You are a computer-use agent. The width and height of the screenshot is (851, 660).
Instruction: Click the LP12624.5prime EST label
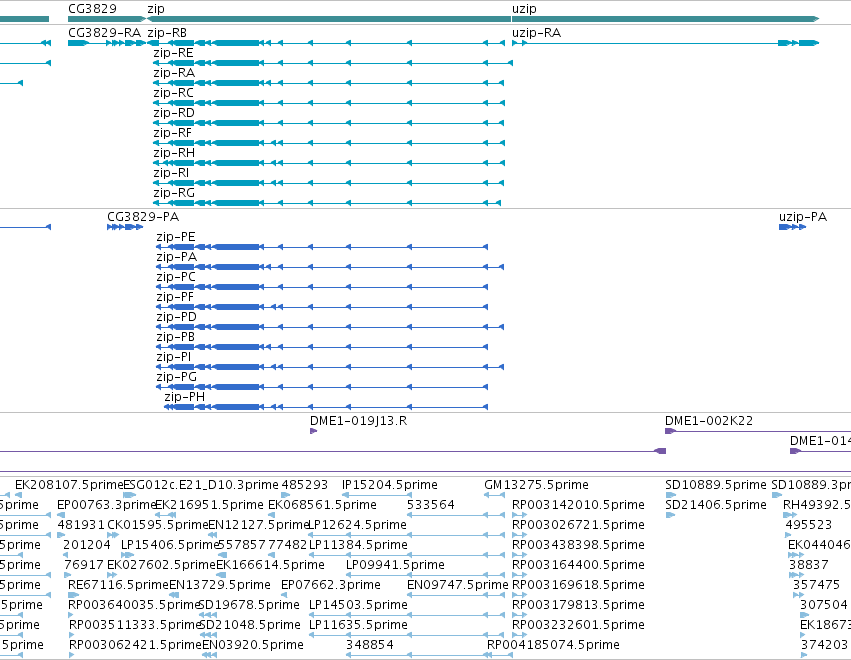pyautogui.click(x=358, y=525)
